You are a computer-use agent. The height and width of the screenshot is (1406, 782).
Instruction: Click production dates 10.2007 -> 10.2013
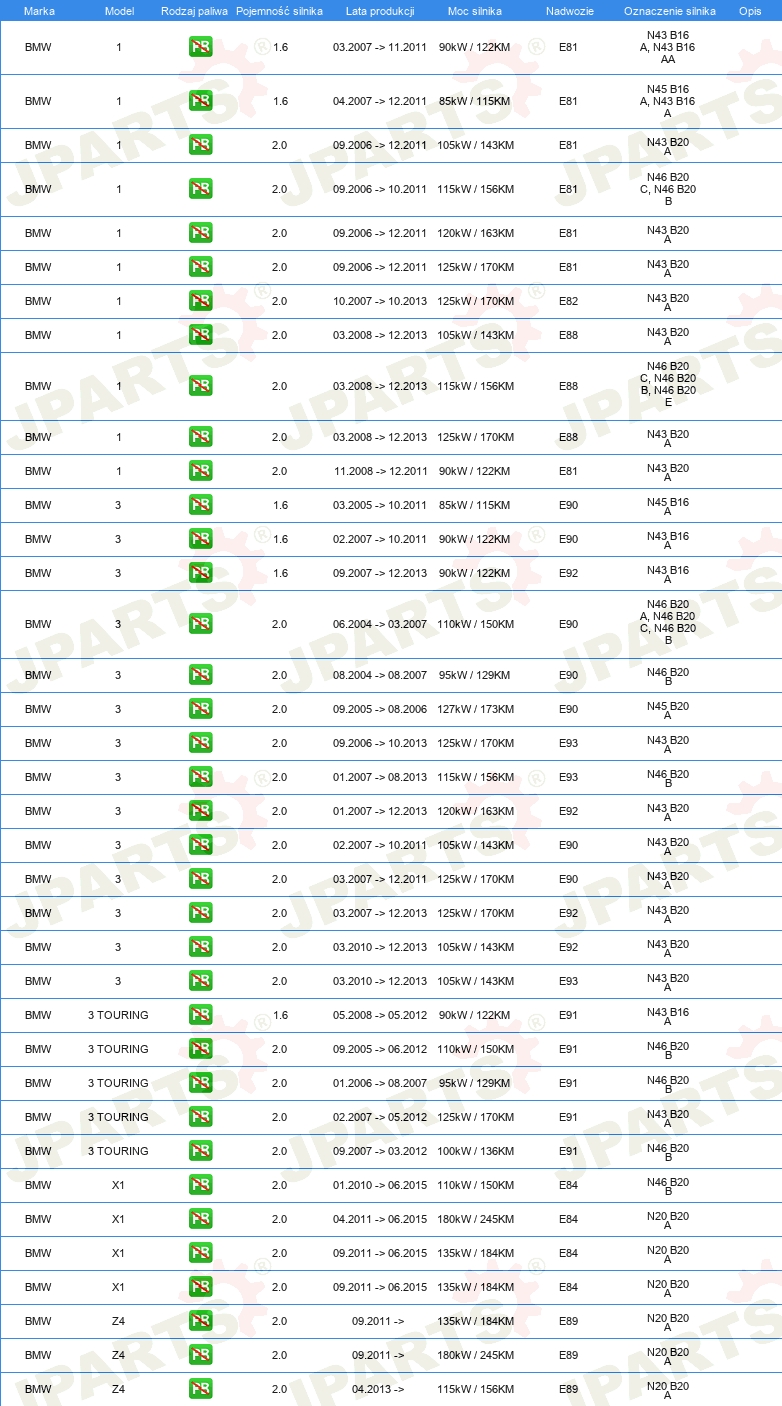tap(380, 301)
